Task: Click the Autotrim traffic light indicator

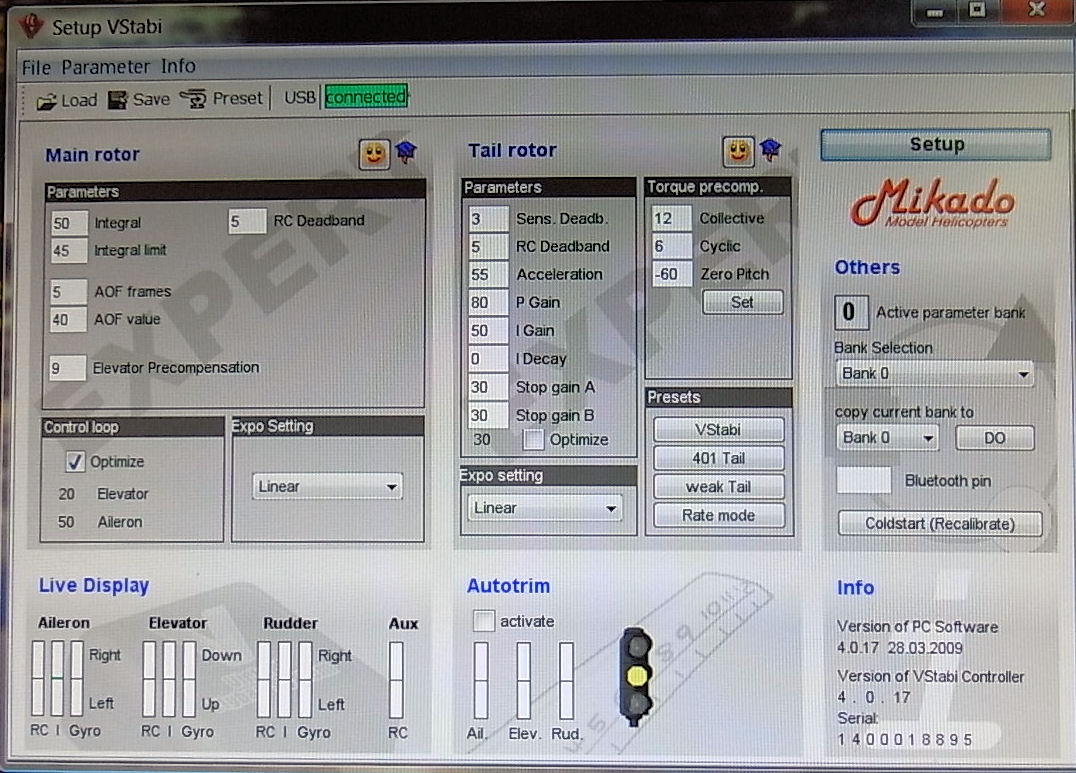Action: click(636, 676)
